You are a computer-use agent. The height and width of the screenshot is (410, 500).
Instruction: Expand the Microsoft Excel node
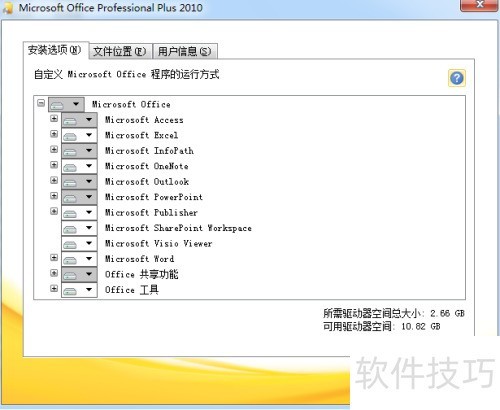coord(54,134)
